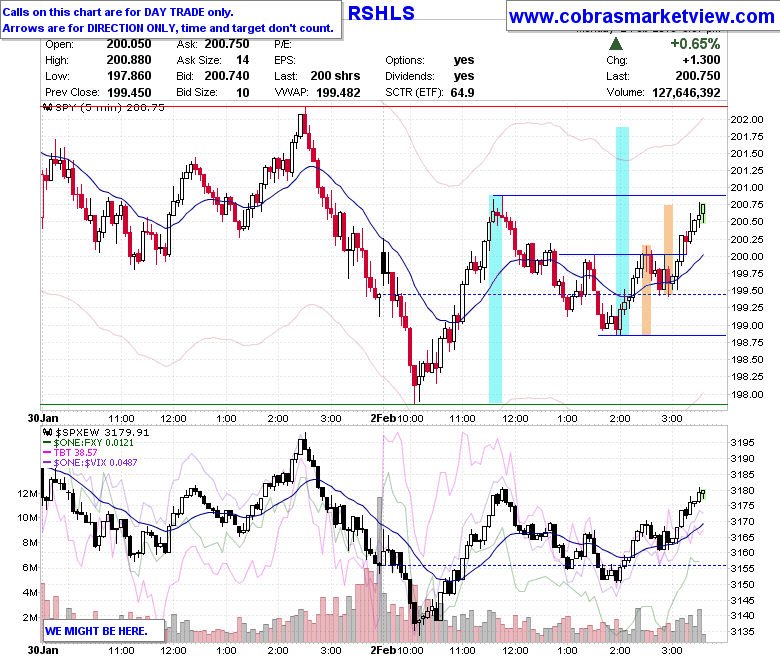Screen dimensions: 780x659
Task: Click the 202.00 price axis label
Action: pyautogui.click(x=747, y=119)
